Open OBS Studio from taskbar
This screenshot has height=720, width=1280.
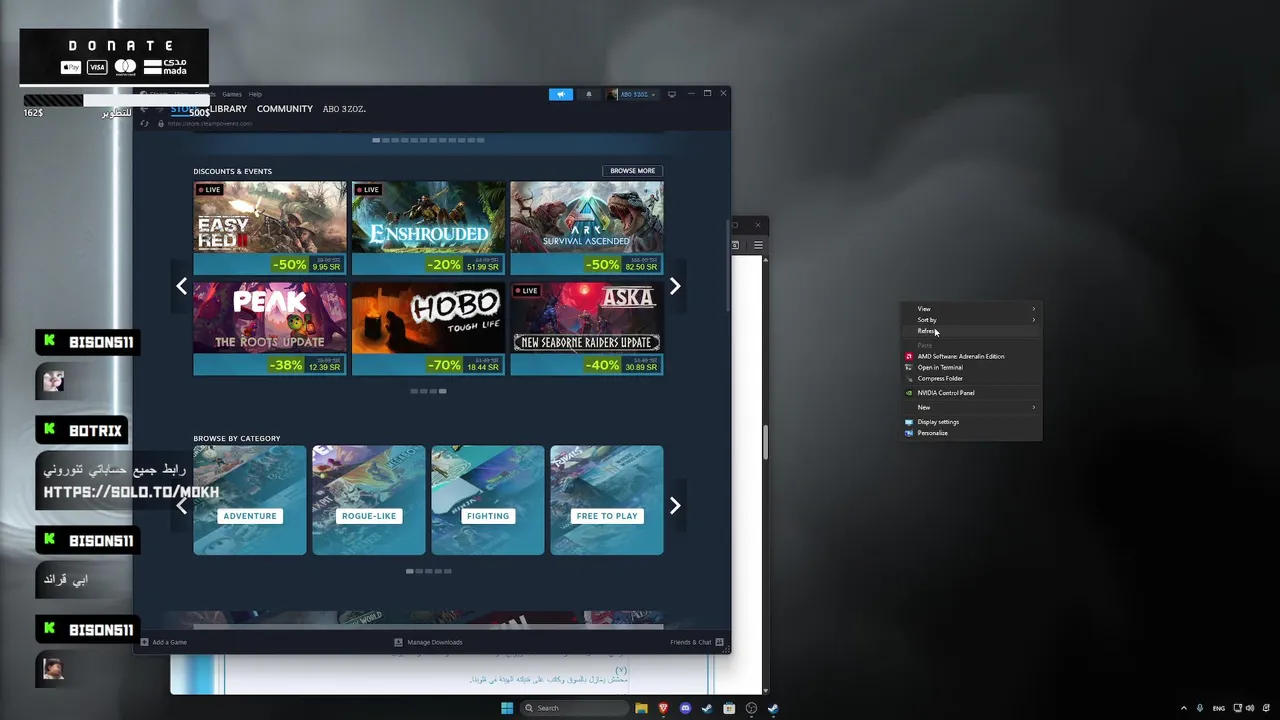(x=751, y=708)
